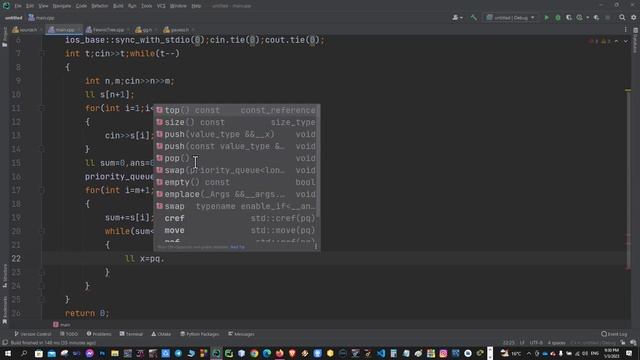Viewport: 640px width, 360px height.
Task: Click the Debug bug icon
Action: tap(558, 18)
